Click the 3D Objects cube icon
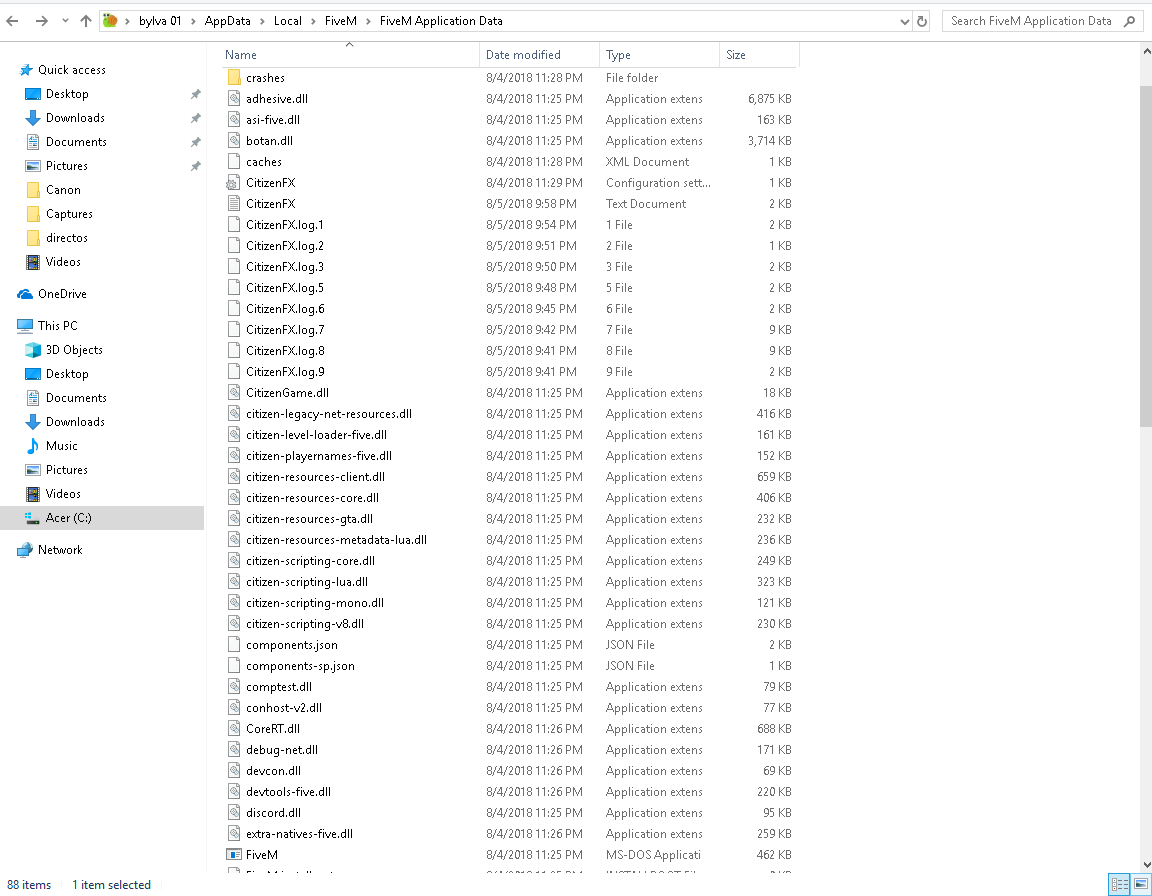This screenshot has height=896, width=1152. (x=33, y=350)
